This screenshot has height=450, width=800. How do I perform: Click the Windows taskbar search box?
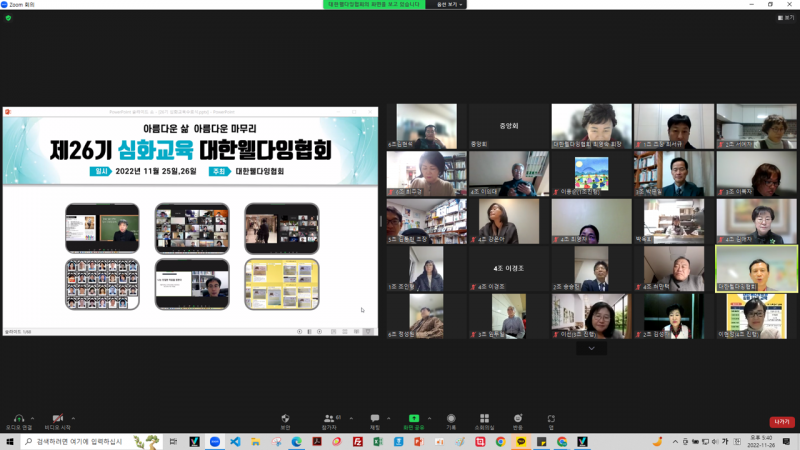(x=75, y=441)
